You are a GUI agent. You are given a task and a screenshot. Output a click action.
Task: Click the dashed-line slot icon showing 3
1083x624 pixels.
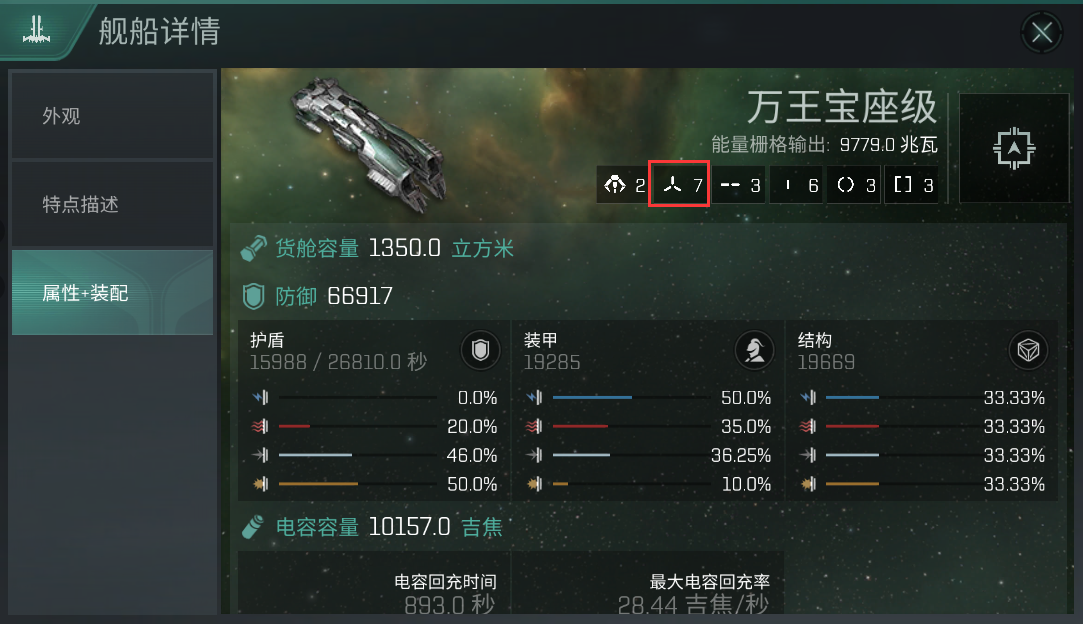coord(738,185)
